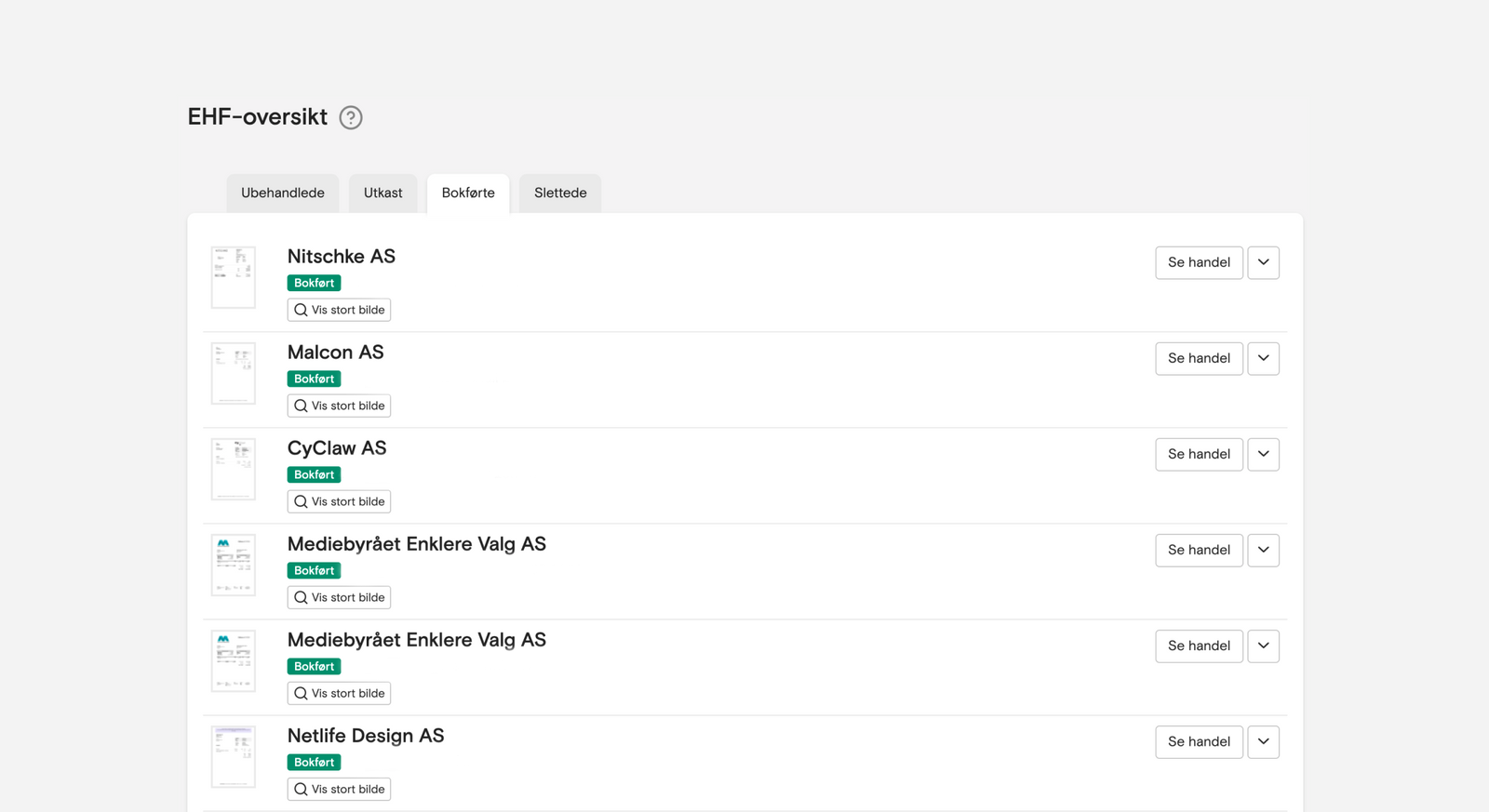Open the chevron menu for CyClaw AS

point(1263,454)
